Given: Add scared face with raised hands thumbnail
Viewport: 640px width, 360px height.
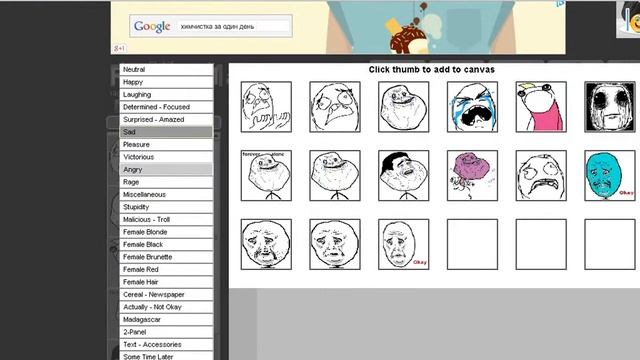Looking at the screenshot, I should coord(266,107).
